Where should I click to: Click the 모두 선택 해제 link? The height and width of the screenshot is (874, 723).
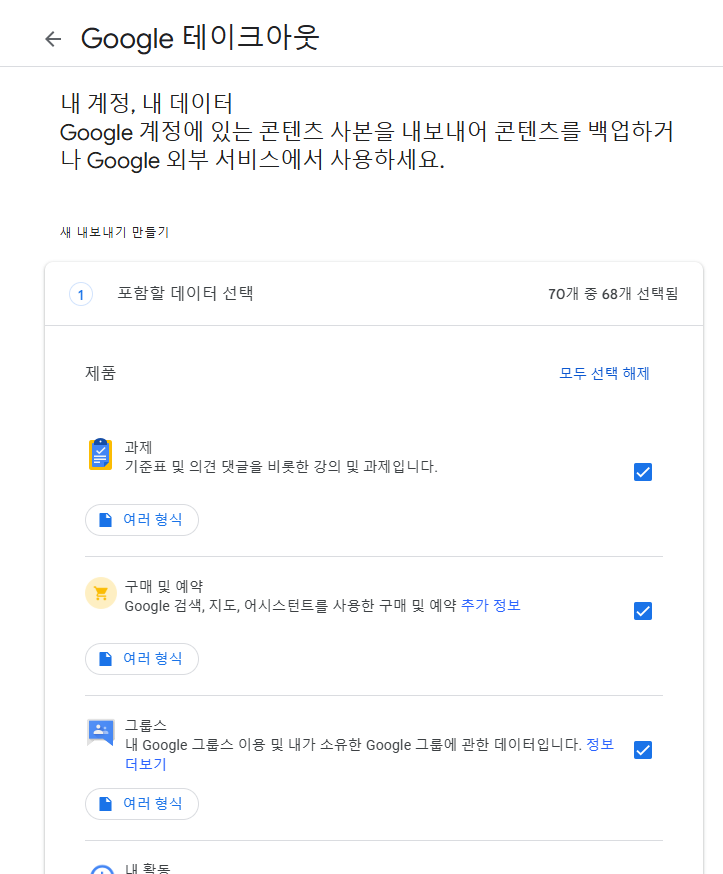pos(604,373)
